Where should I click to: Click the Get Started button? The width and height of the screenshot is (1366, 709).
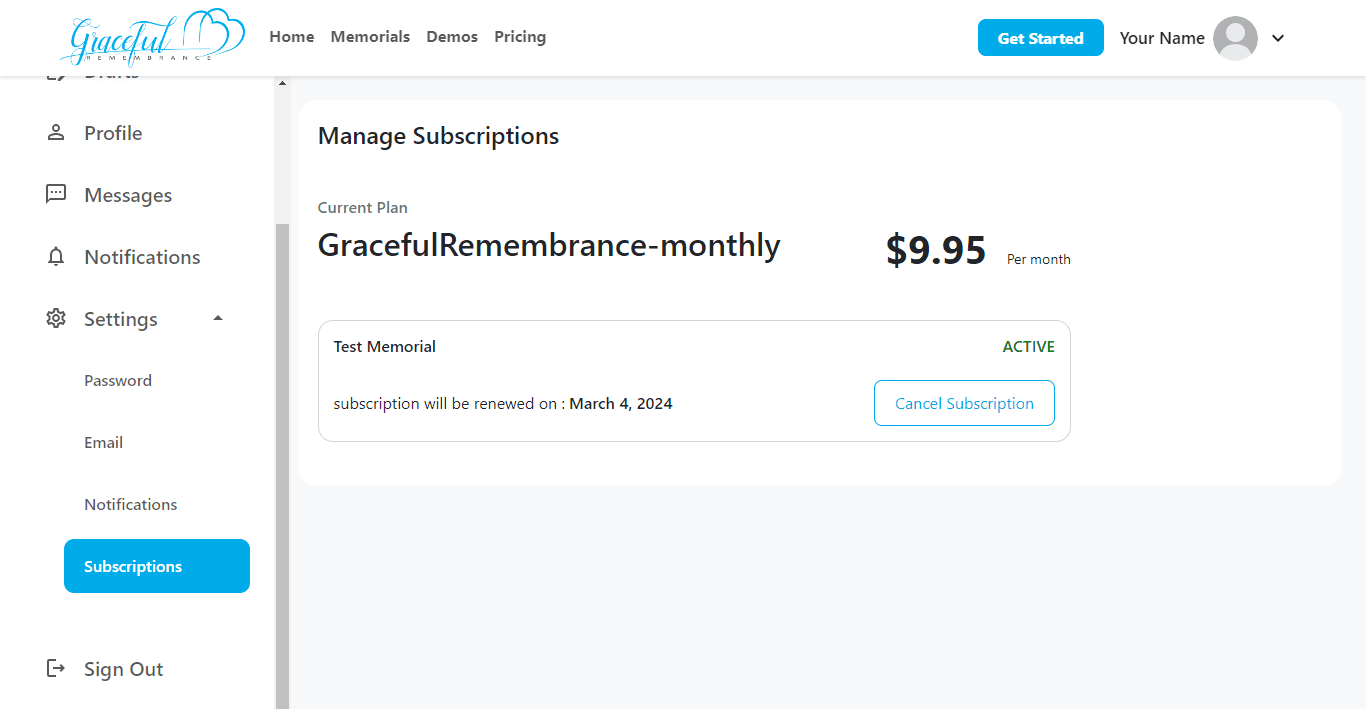point(1040,38)
